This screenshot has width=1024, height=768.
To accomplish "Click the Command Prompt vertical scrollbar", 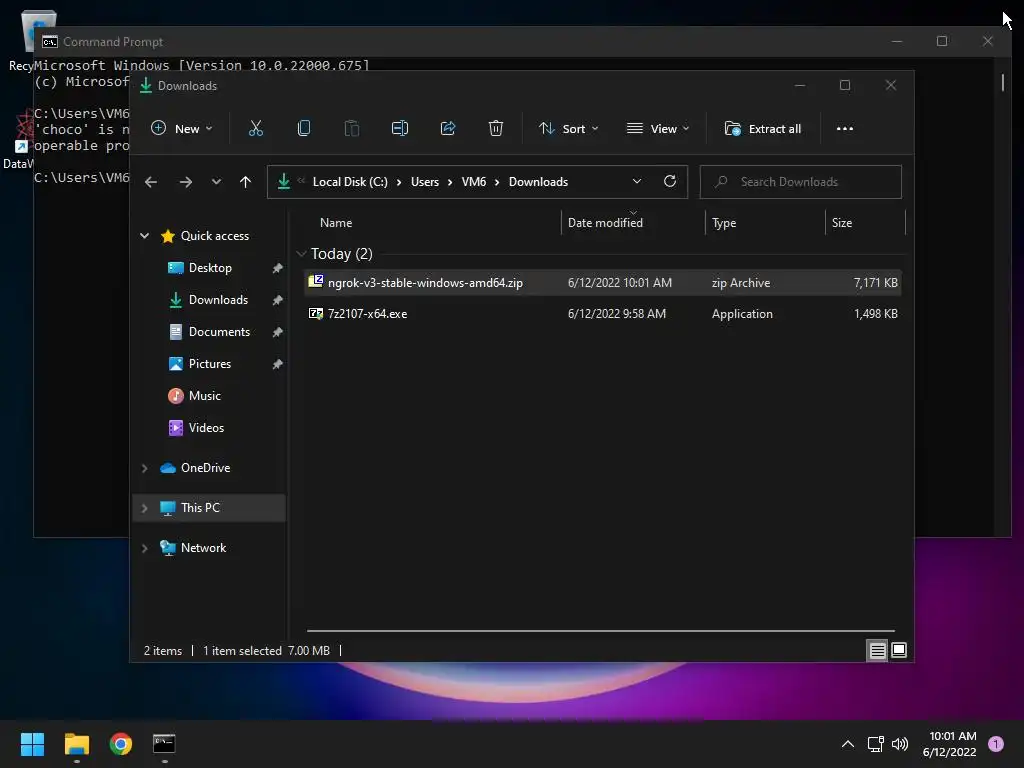I will tap(1002, 82).
